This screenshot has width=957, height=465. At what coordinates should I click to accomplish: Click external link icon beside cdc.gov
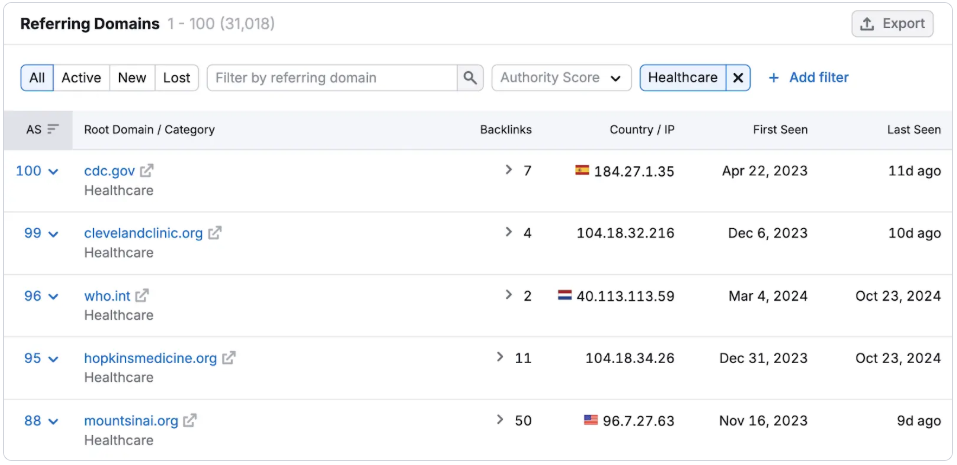(146, 171)
